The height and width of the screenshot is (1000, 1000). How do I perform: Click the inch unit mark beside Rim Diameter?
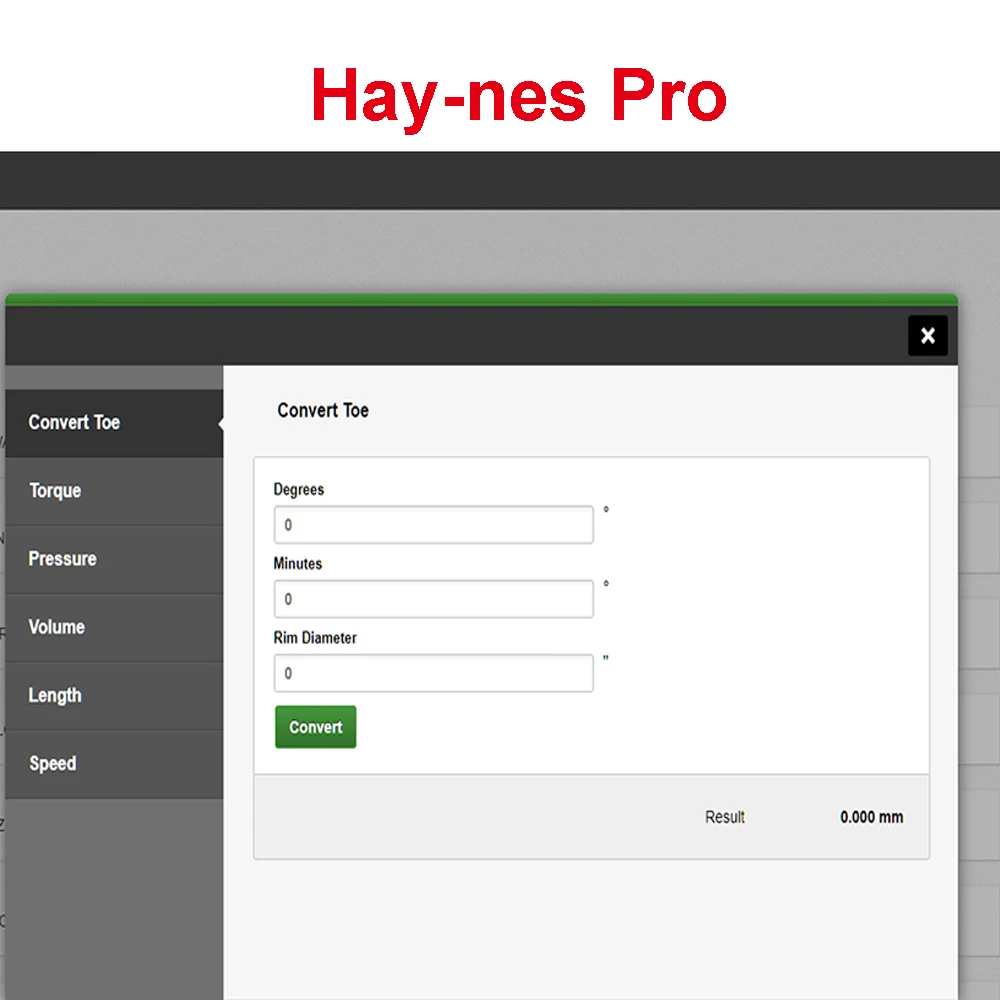(x=606, y=658)
